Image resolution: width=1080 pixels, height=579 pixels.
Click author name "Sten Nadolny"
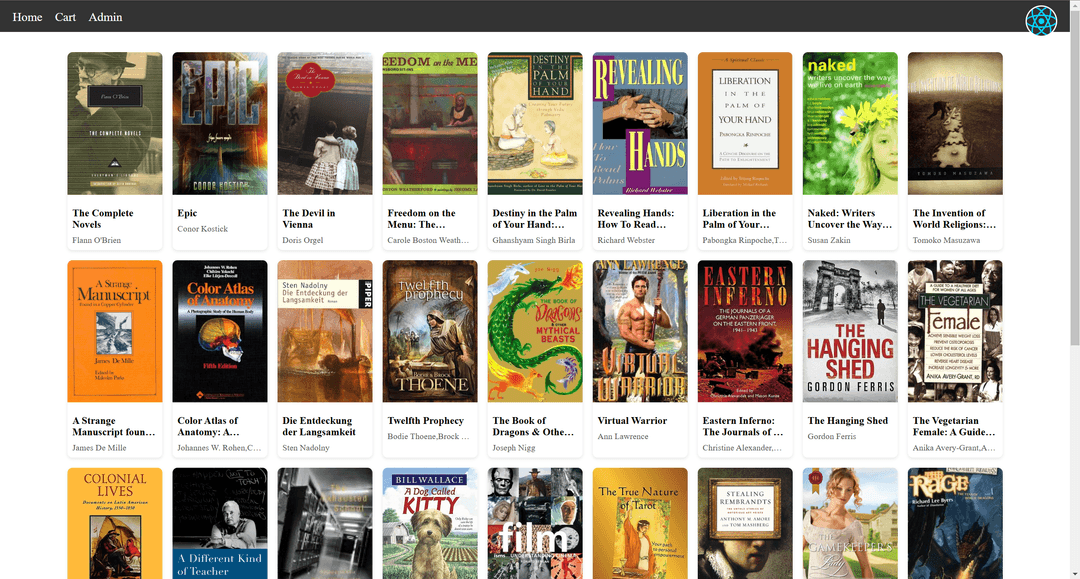point(306,448)
